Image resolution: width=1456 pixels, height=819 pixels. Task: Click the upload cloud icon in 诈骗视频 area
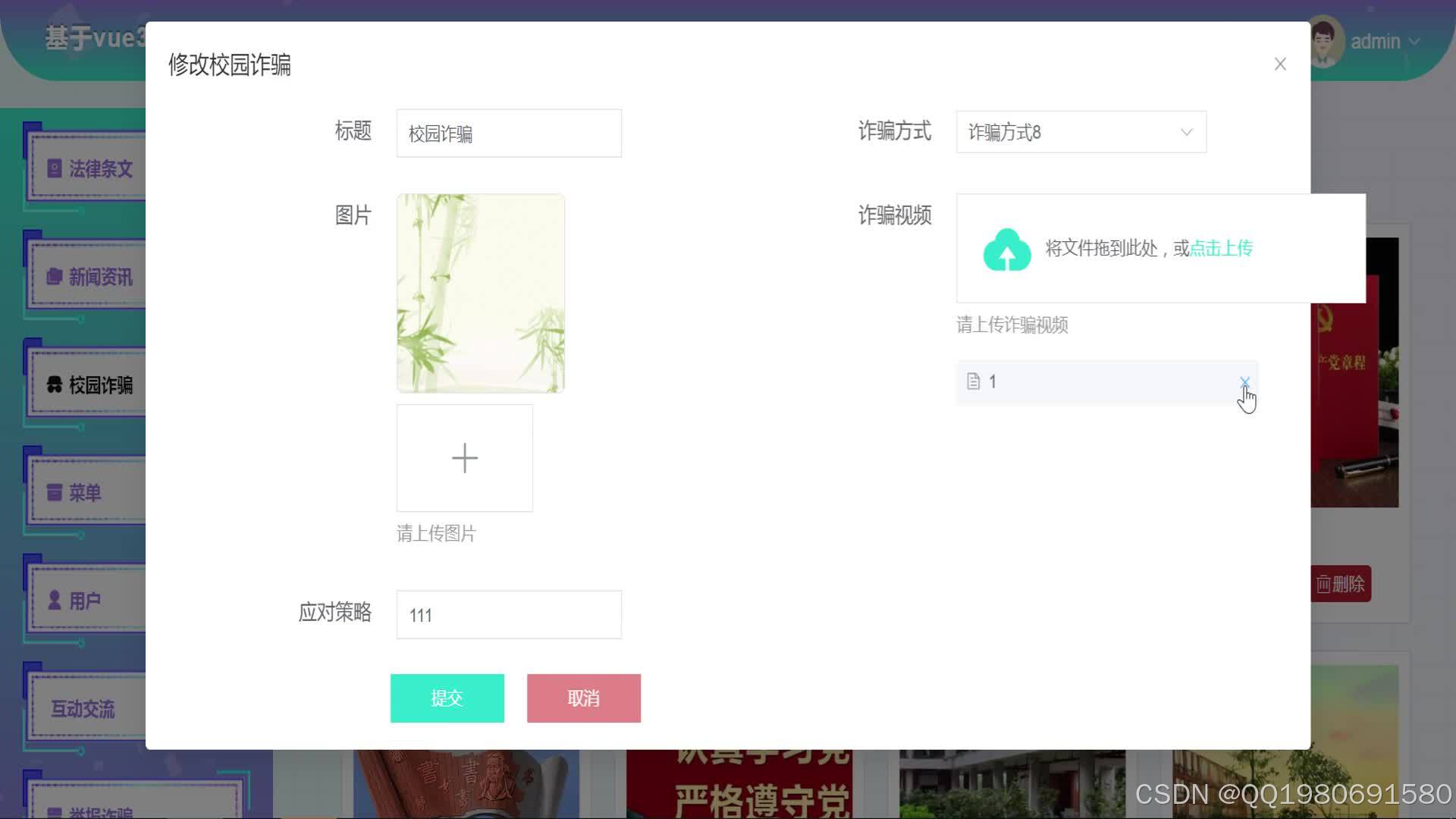click(x=1006, y=249)
